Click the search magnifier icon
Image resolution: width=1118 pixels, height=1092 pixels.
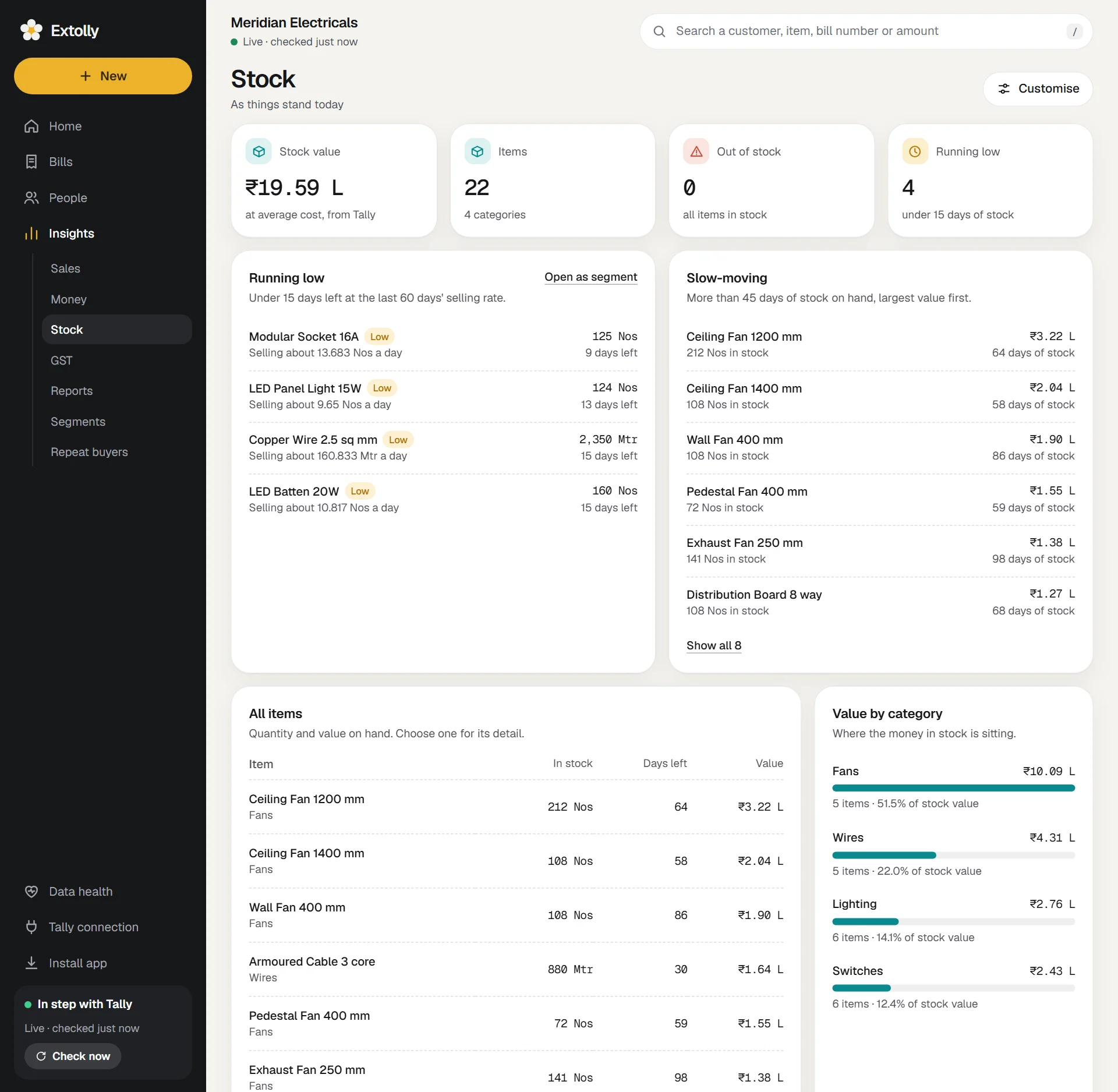click(x=659, y=31)
